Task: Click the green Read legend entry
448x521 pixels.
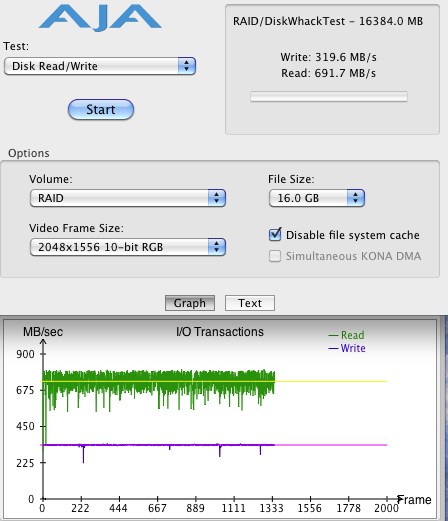Action: coord(346,335)
